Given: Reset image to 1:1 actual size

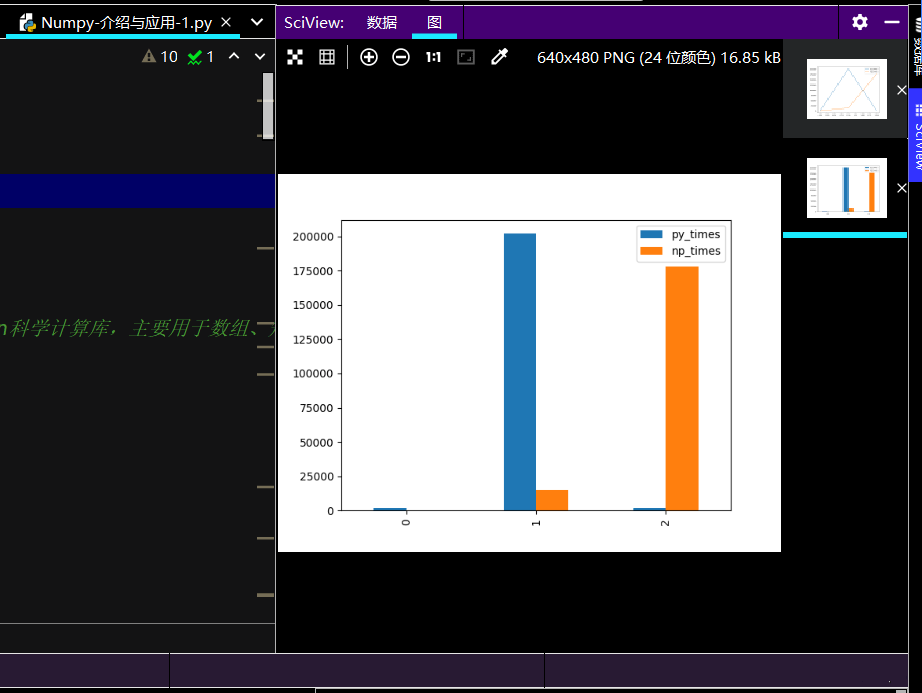Looking at the screenshot, I should click(433, 57).
